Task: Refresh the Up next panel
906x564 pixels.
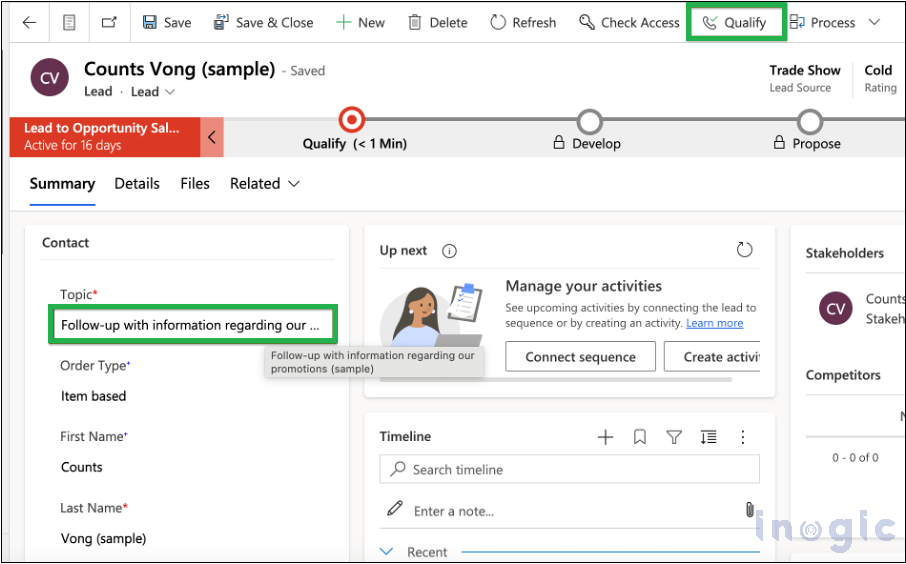Action: (x=744, y=250)
